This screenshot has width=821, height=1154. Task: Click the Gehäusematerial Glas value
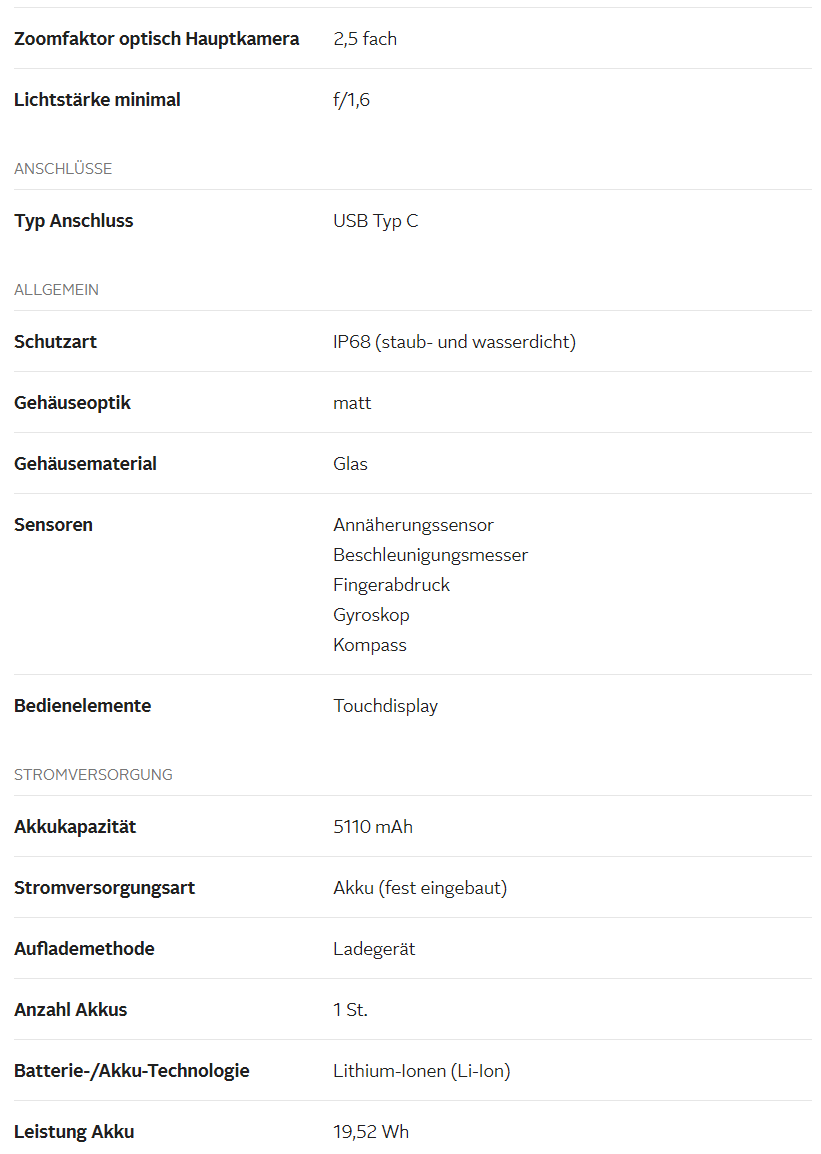click(350, 464)
